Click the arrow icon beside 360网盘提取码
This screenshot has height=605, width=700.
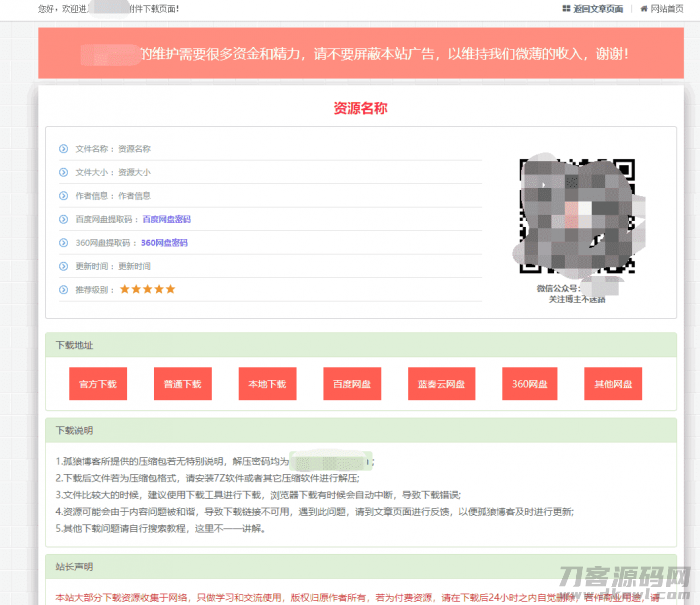point(64,243)
